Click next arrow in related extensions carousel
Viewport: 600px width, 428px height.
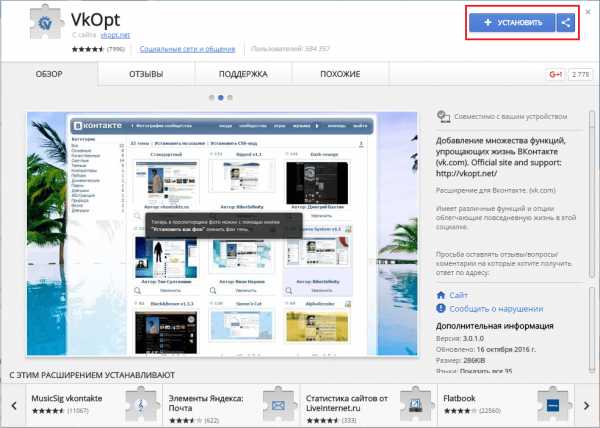pyautogui.click(x=586, y=405)
